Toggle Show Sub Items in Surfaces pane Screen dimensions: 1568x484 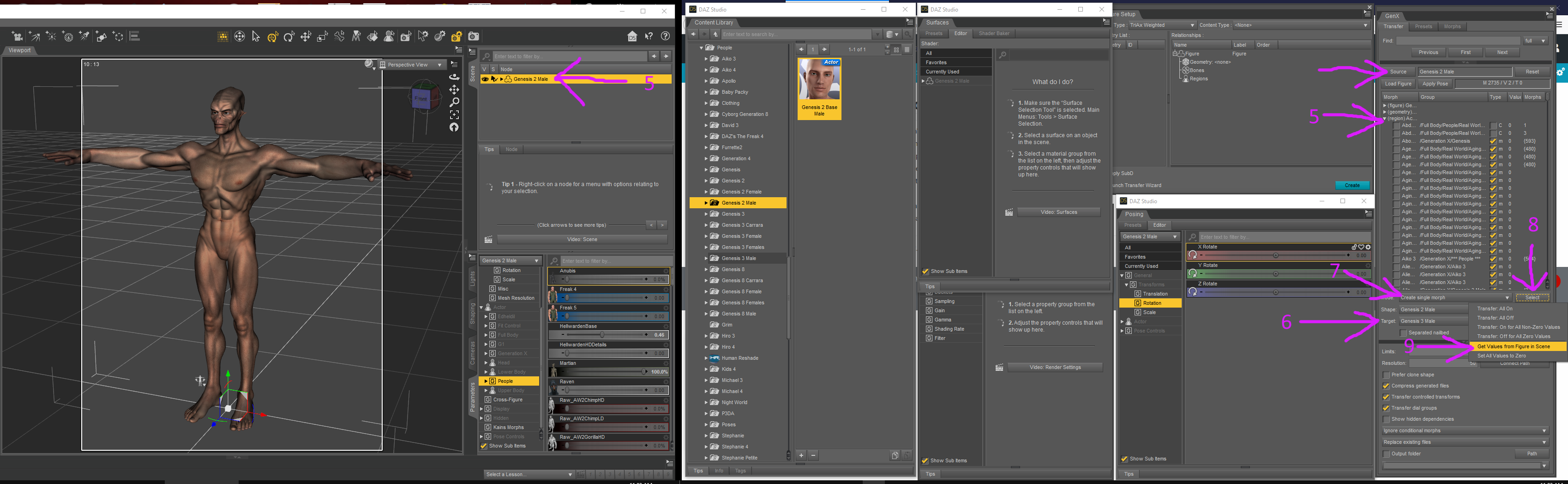point(926,272)
